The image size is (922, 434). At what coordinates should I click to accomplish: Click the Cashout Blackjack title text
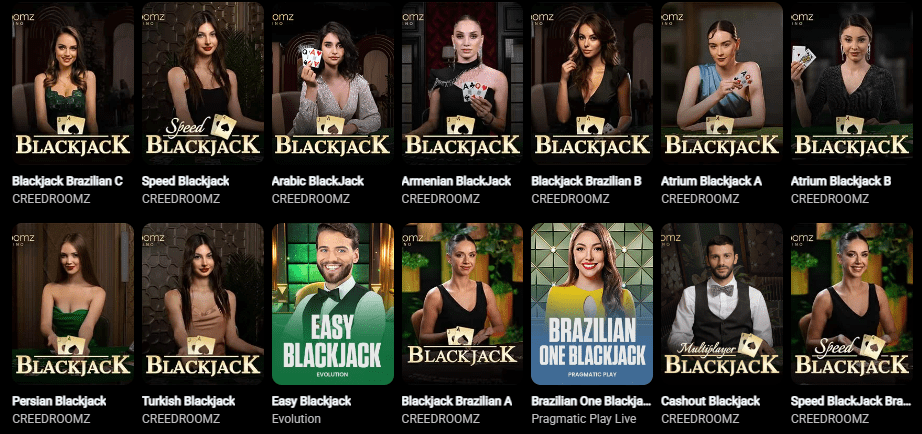710,401
